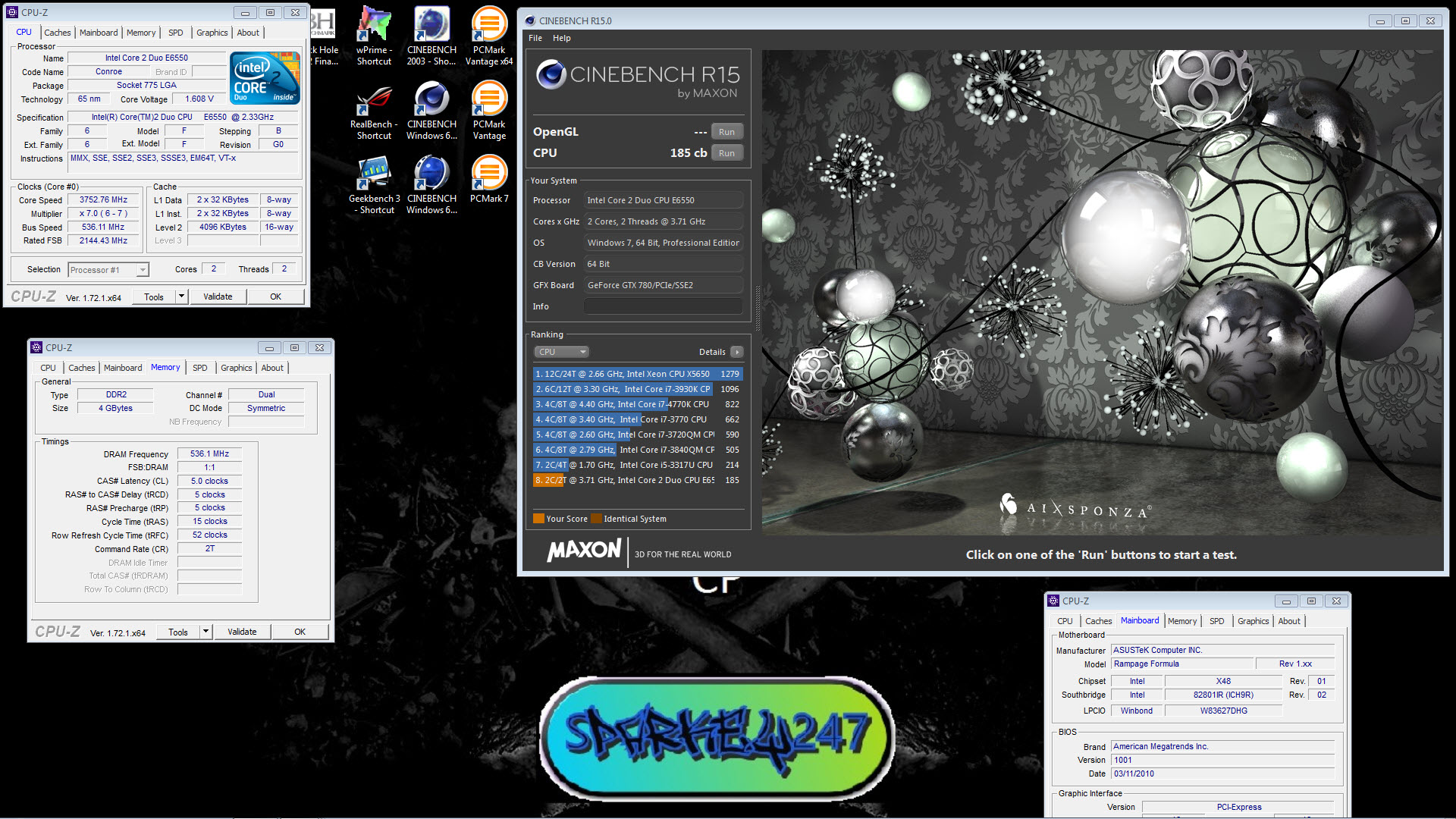Select Memory tab in Mainboard CPU-Z window
This screenshot has height=819, width=1456.
tap(1182, 621)
